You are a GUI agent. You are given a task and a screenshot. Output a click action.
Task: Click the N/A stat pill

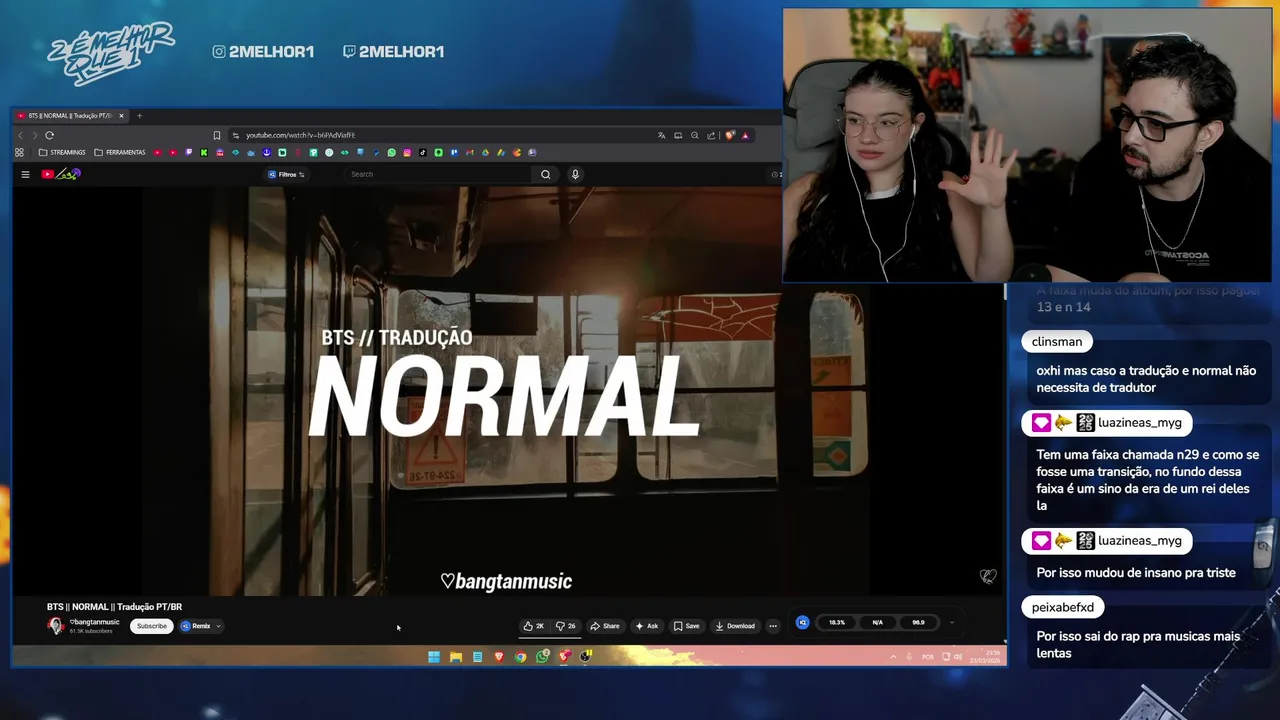[877, 622]
